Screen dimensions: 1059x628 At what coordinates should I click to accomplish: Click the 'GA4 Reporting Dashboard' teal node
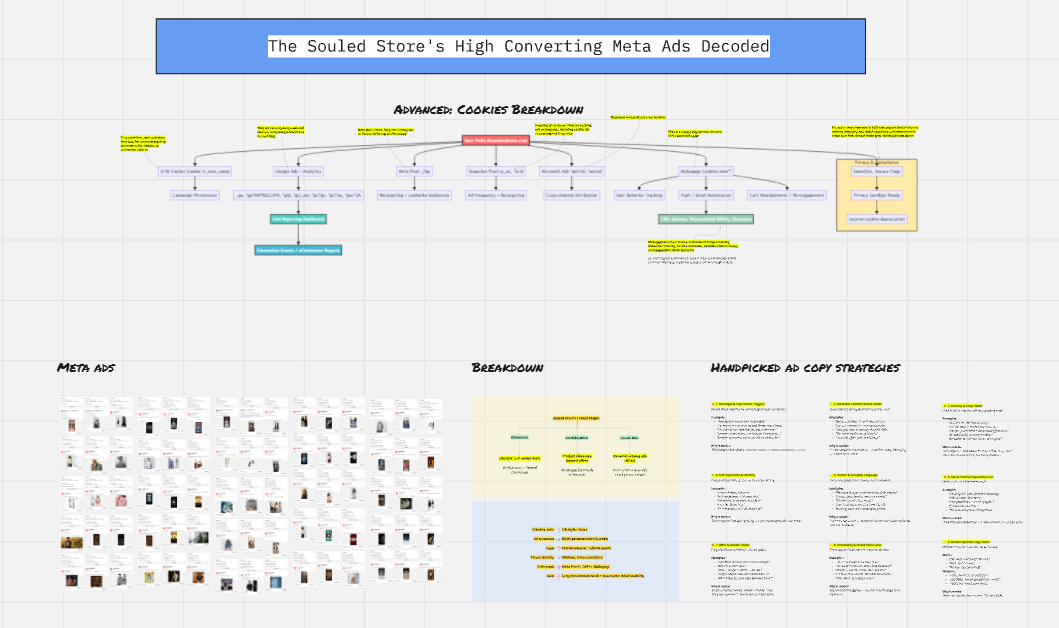[298, 218]
